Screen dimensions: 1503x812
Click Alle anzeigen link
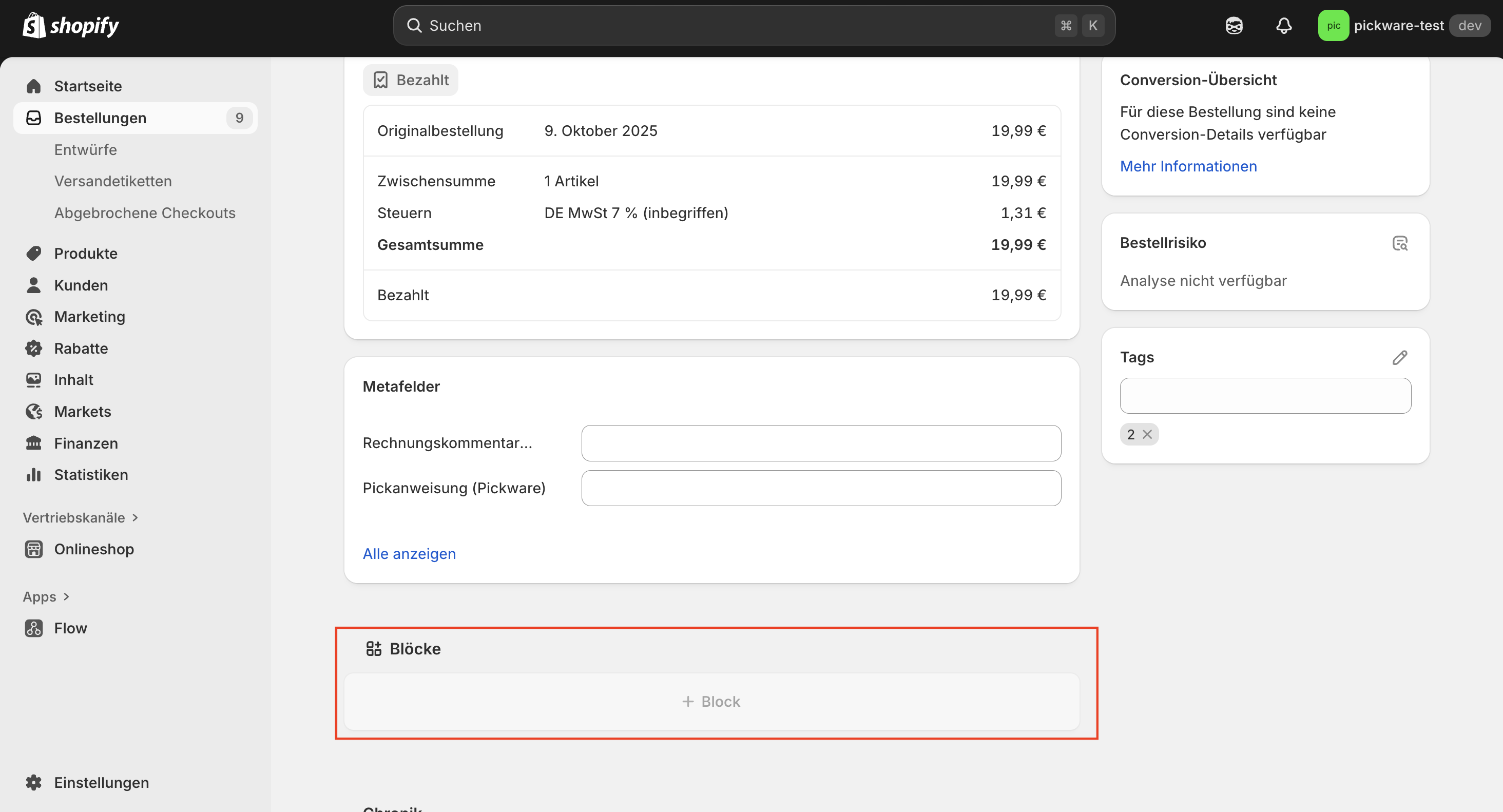409,554
